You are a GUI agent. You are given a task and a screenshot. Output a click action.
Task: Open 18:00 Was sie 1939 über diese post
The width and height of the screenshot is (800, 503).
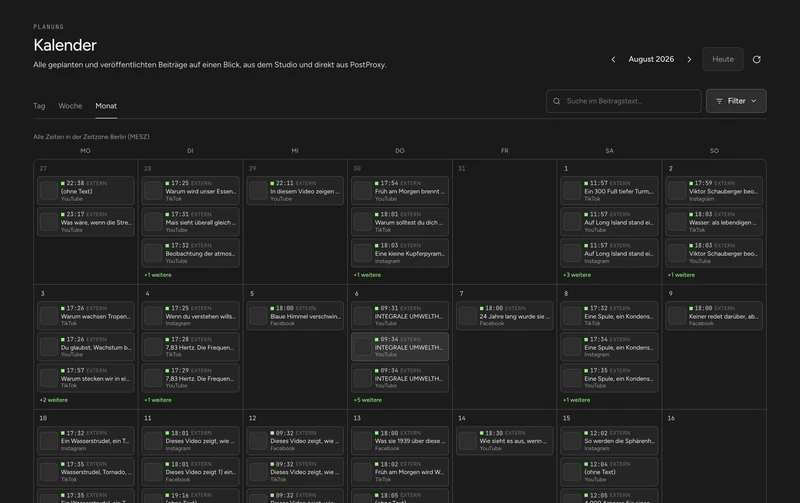pyautogui.click(x=400, y=441)
